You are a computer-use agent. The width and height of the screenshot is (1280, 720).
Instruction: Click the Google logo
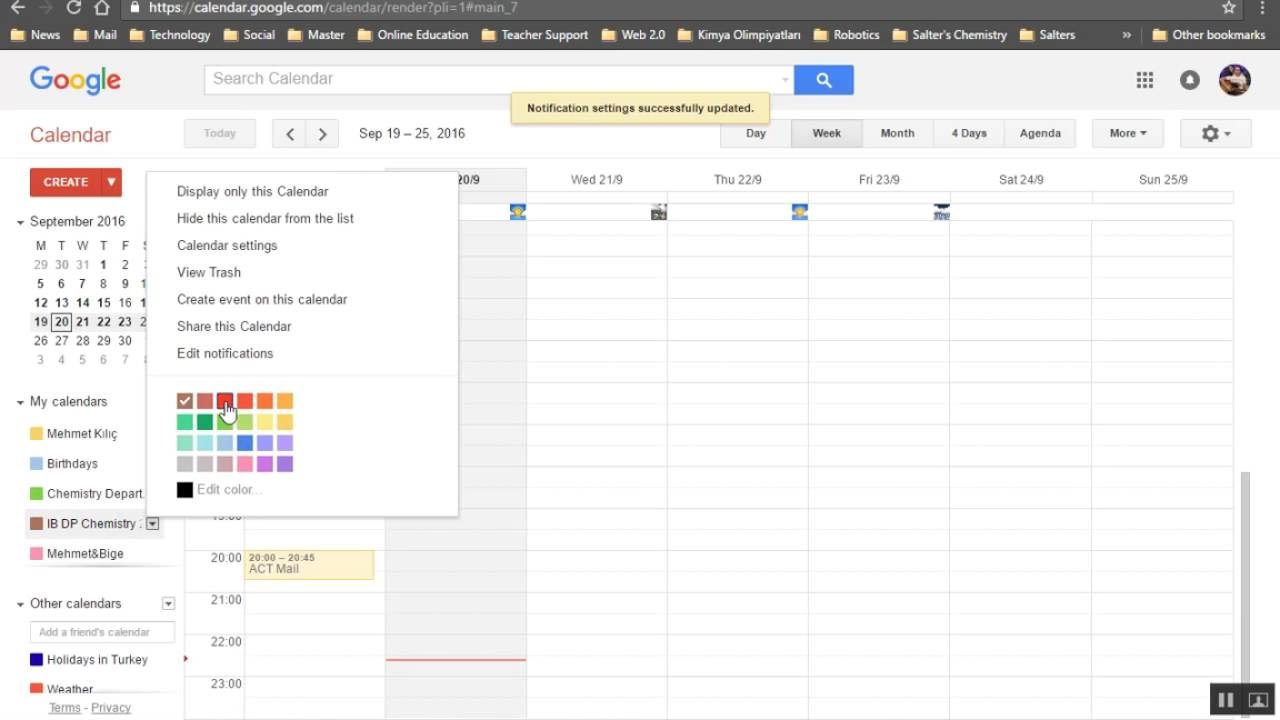pyautogui.click(x=75, y=80)
